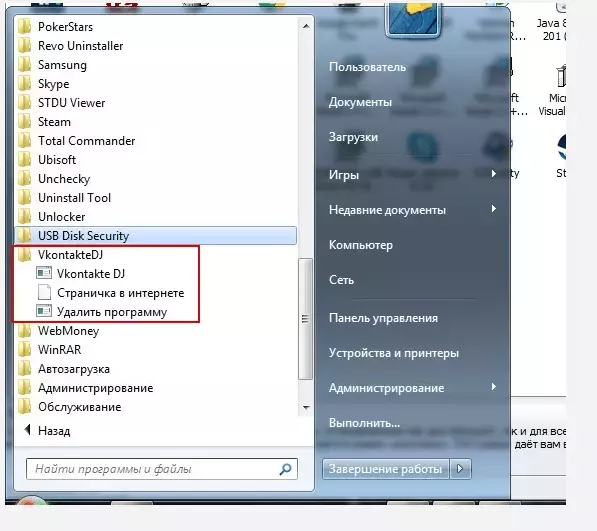The height and width of the screenshot is (531, 597).
Task: Open the Skype folder icon
Action: coord(25,84)
